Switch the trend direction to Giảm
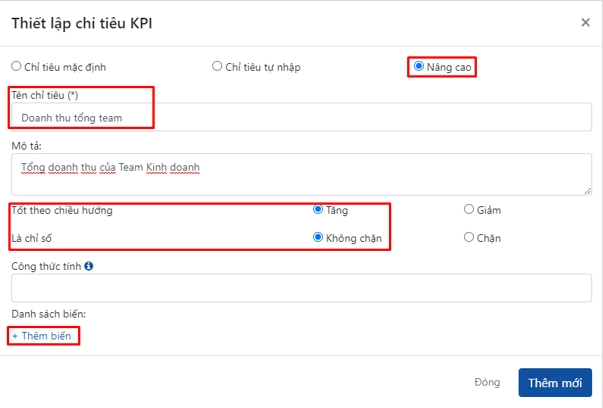The width and height of the screenshot is (603, 408). click(469, 210)
